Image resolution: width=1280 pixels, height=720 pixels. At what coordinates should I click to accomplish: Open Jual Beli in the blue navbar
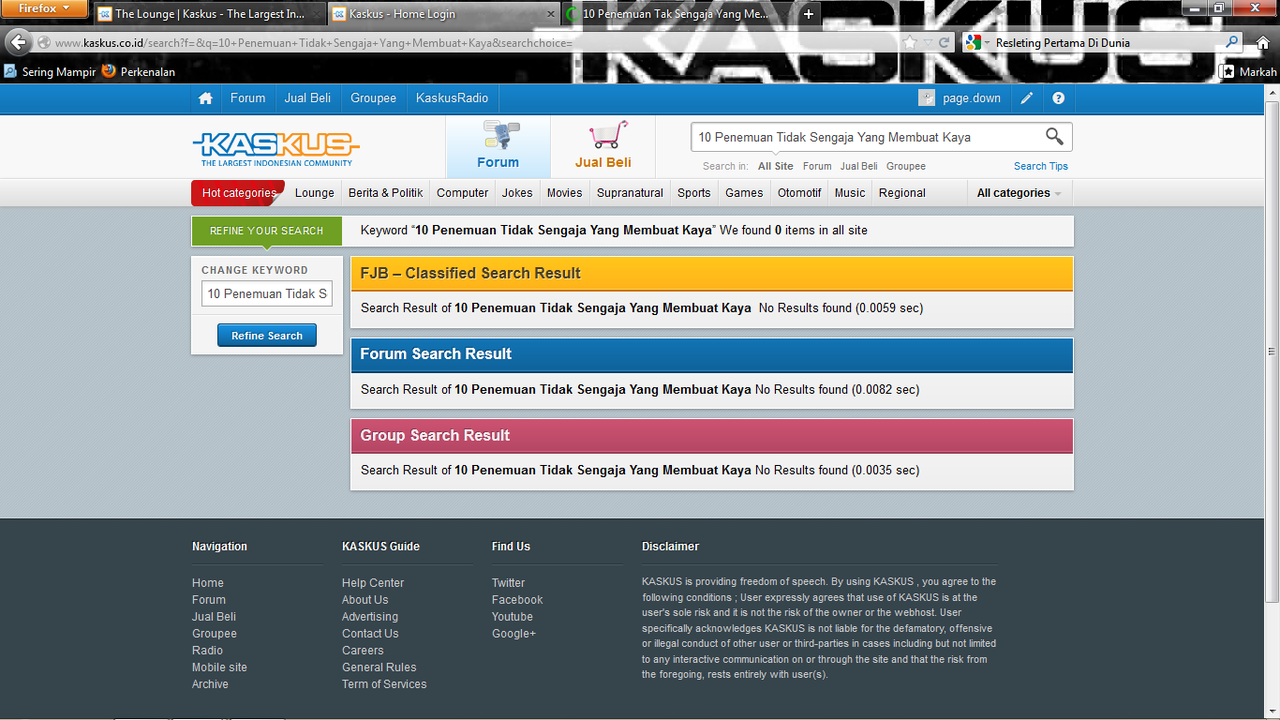[308, 98]
